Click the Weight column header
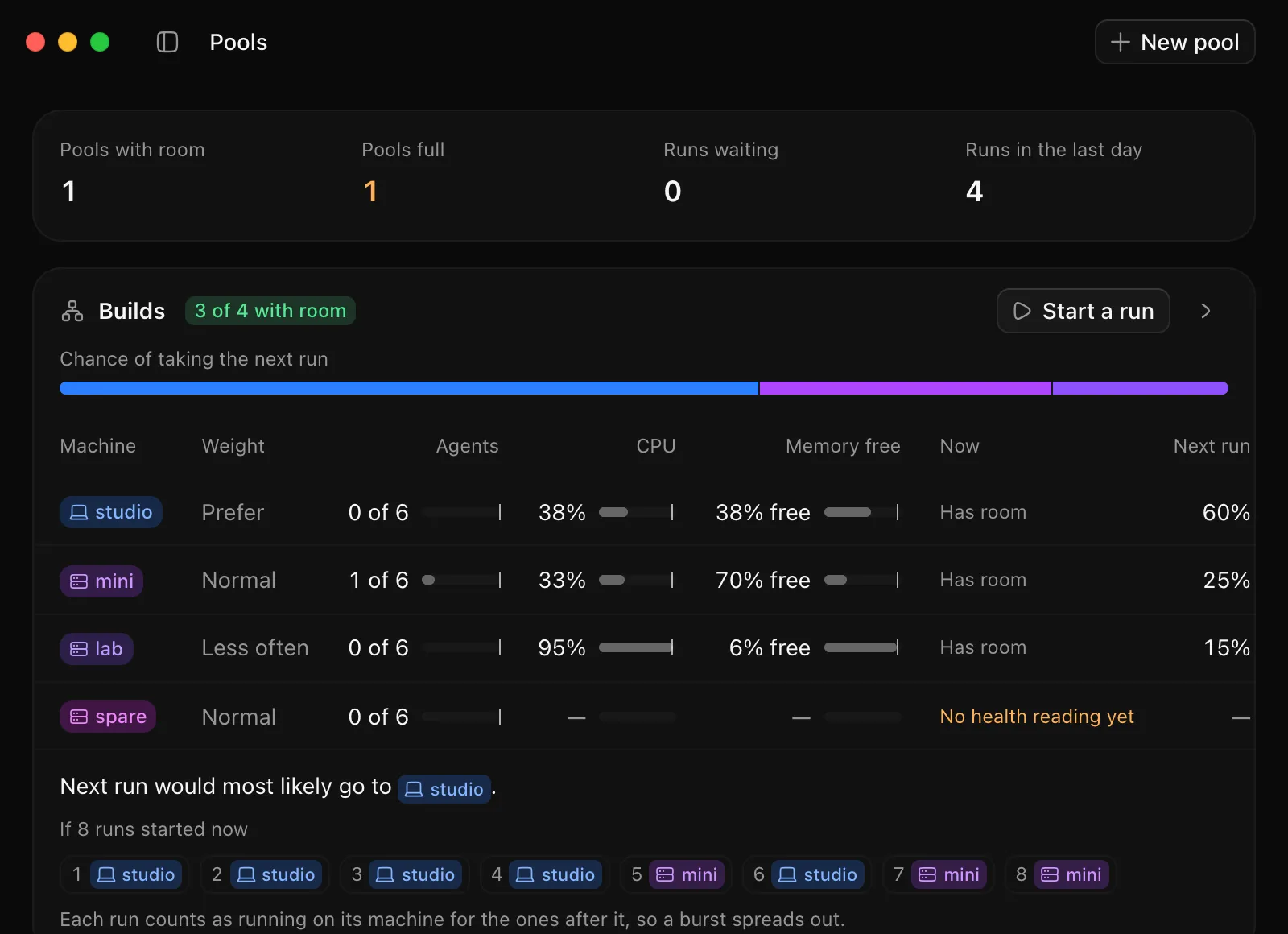 [233, 446]
